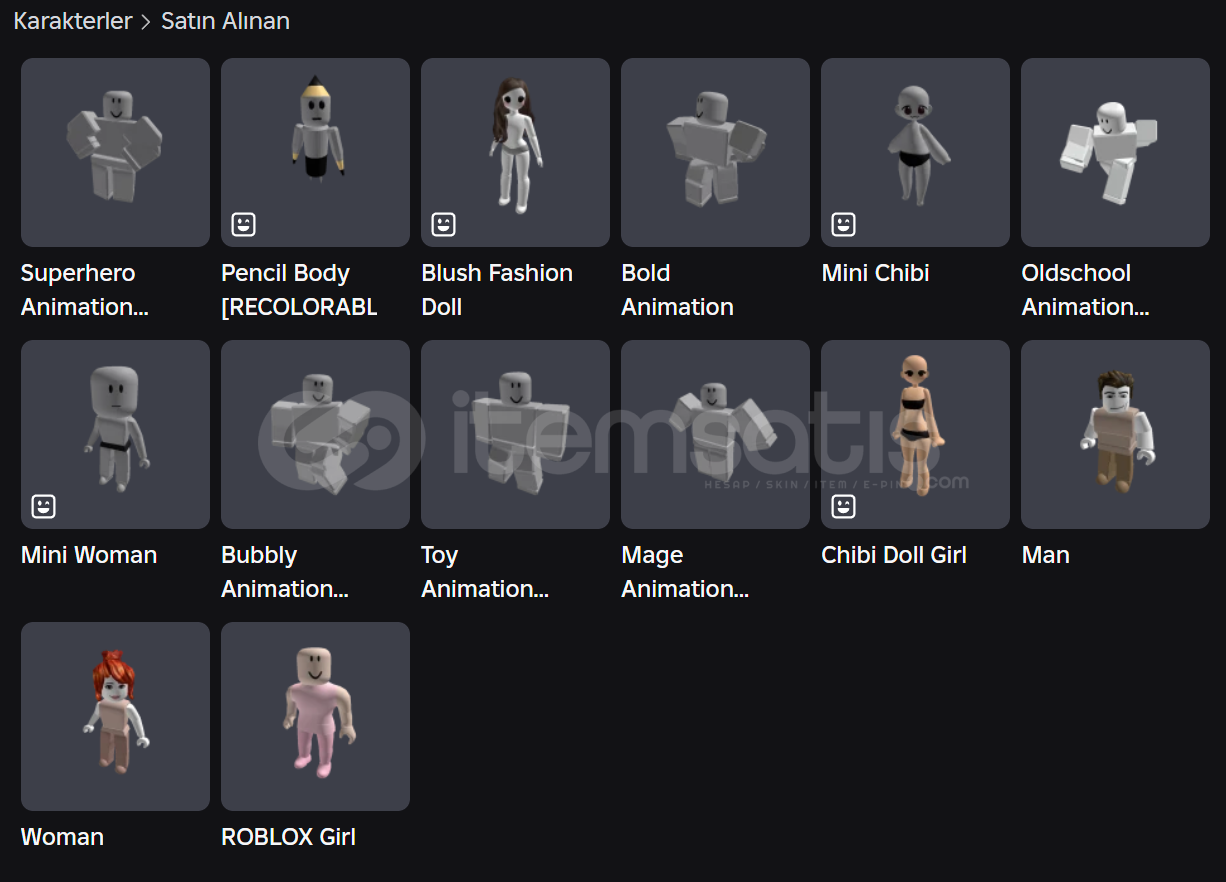Select the Bubbly Animation thumbnail
The height and width of the screenshot is (882, 1226).
pyautogui.click(x=315, y=434)
